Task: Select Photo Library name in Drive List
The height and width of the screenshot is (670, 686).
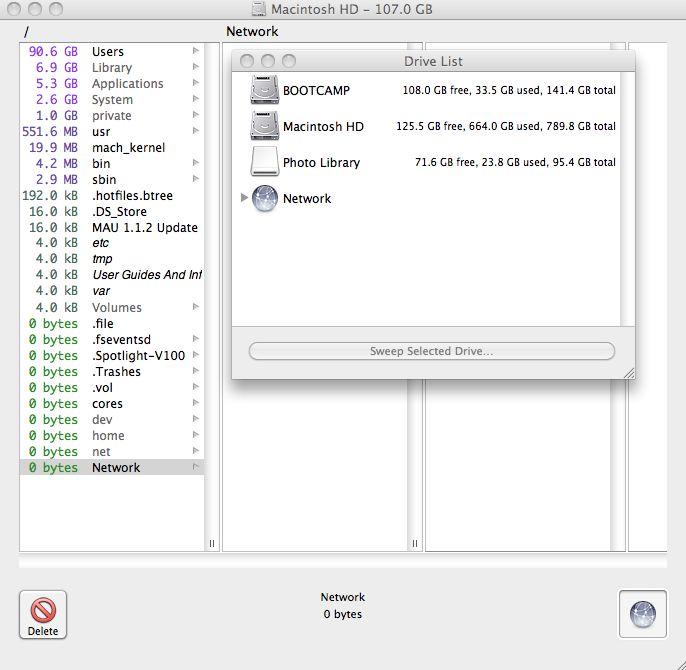Action: pos(322,162)
